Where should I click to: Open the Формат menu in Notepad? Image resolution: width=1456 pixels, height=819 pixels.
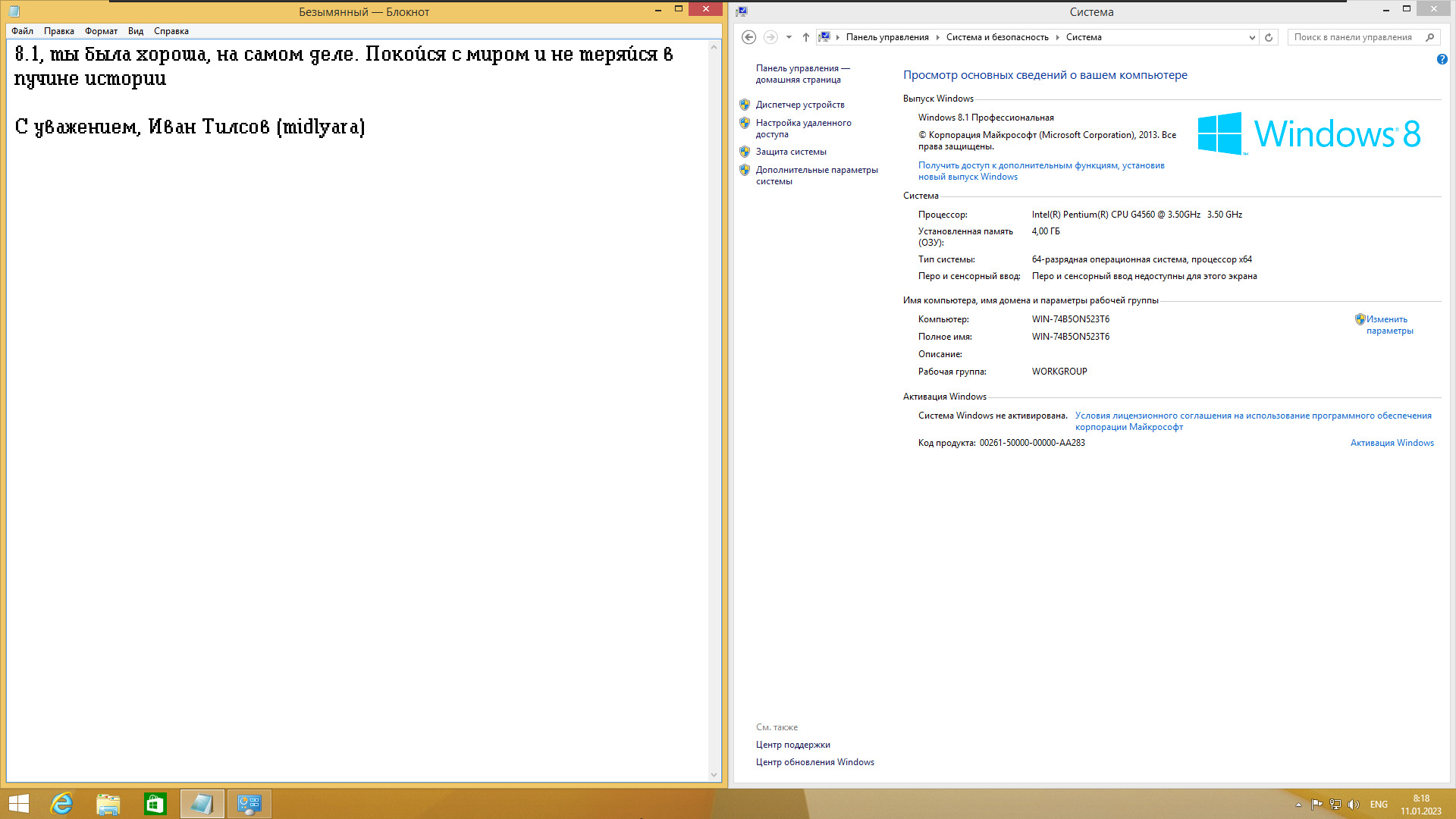[x=101, y=31]
